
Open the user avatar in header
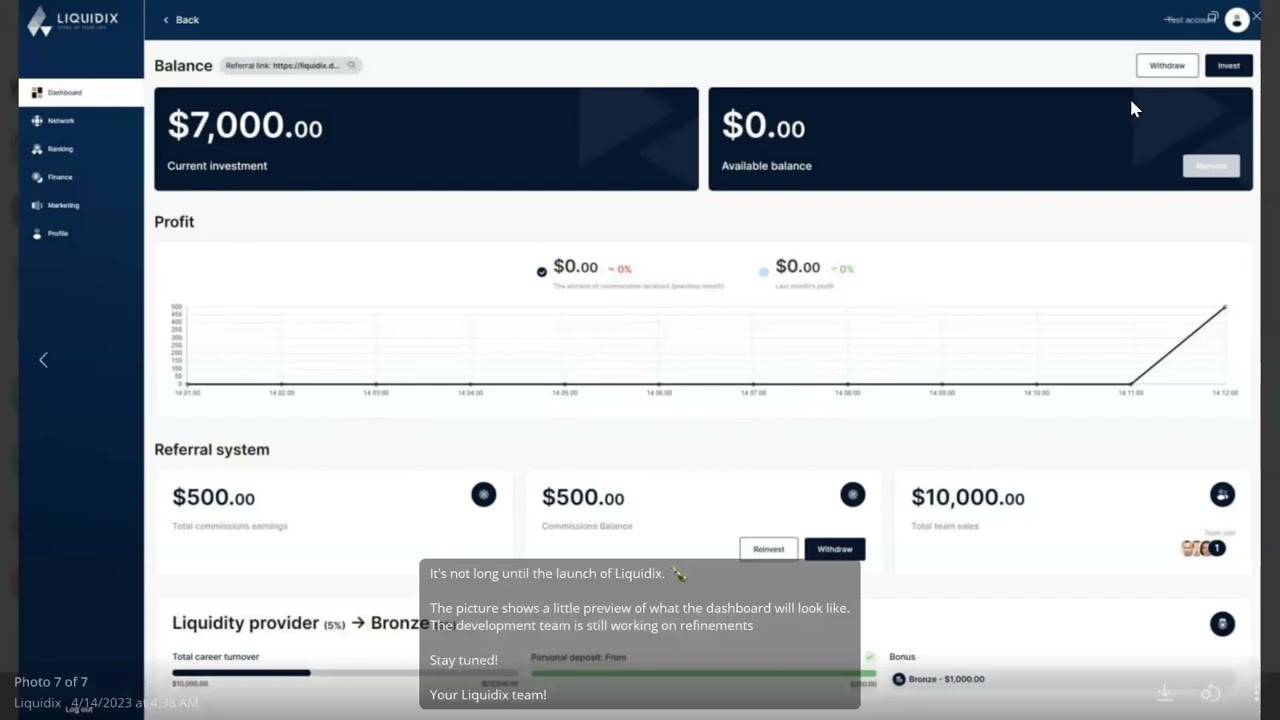(1237, 19)
